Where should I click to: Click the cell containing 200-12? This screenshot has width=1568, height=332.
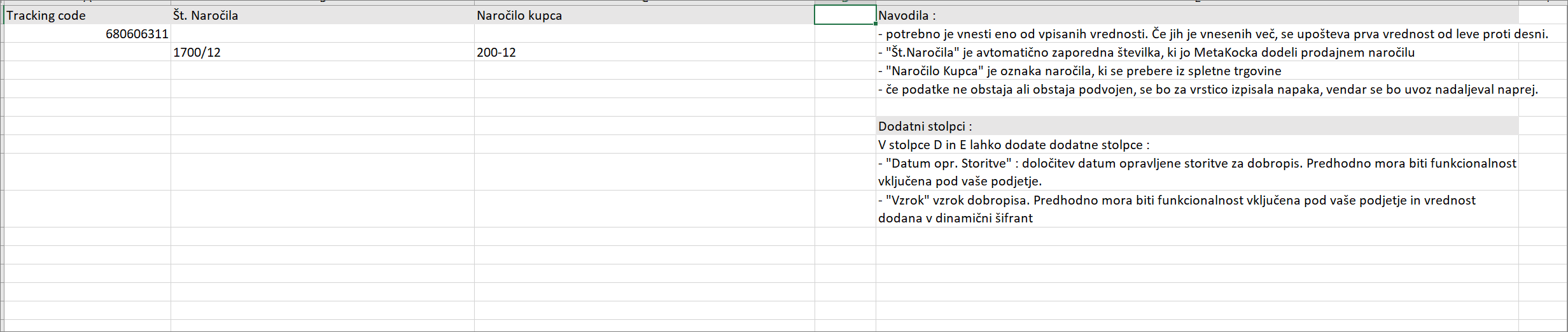click(644, 52)
